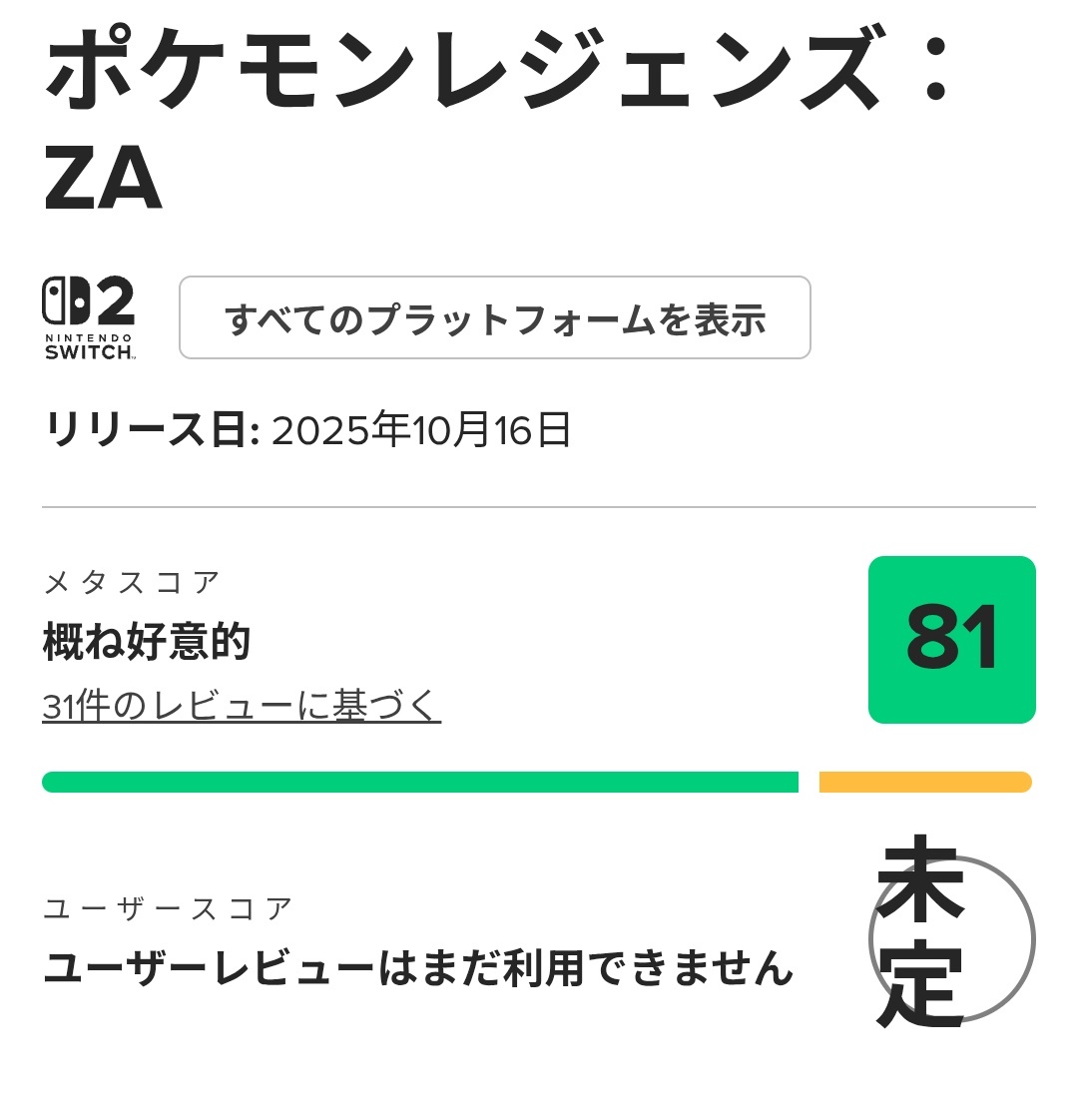Click the ユーザーレビューはまだ利用できません message
This screenshot has height=1120, width=1078.
[418, 968]
